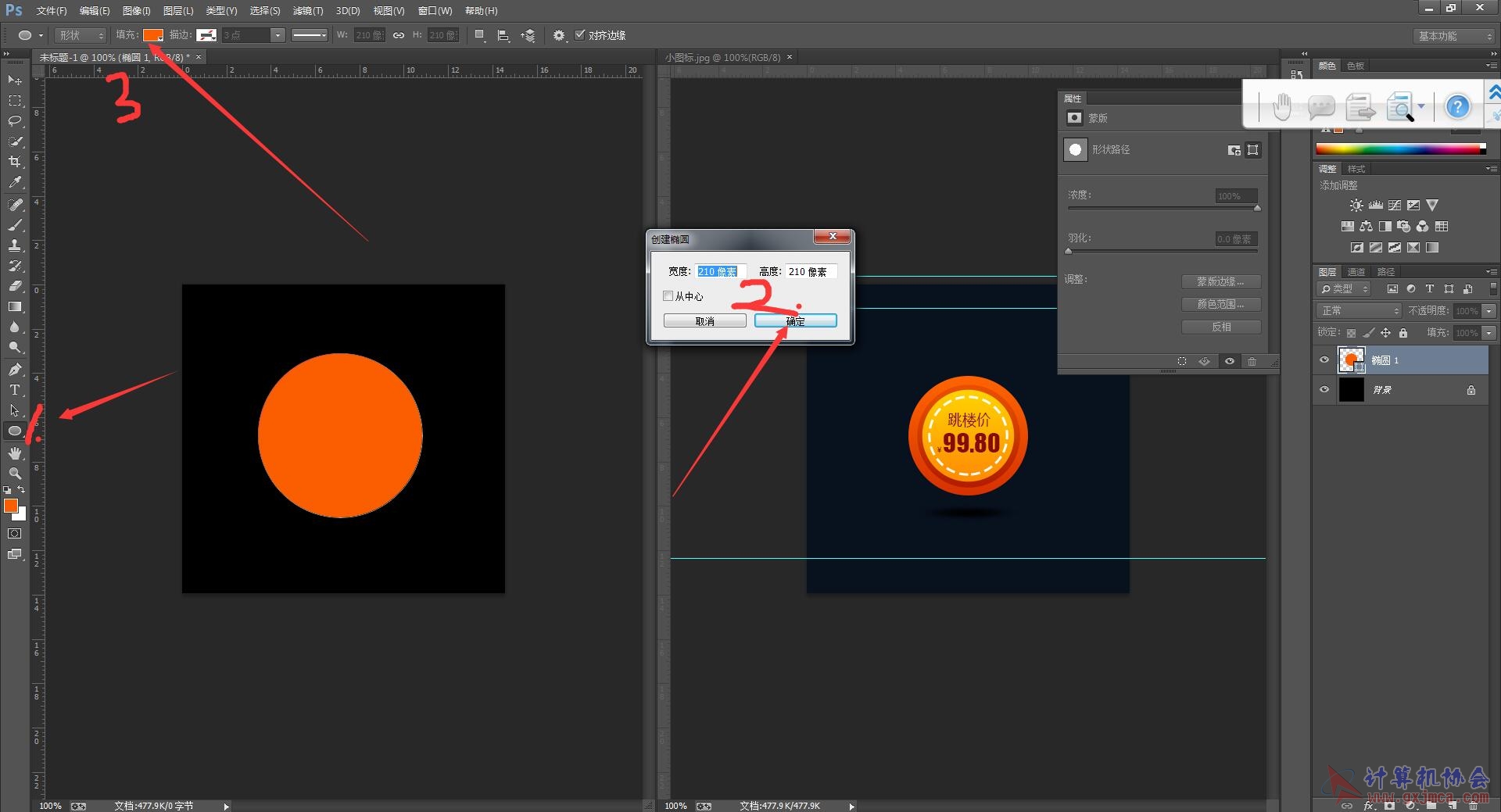The image size is (1501, 812).
Task: Select the Ellipse shape tool
Action: point(15,431)
